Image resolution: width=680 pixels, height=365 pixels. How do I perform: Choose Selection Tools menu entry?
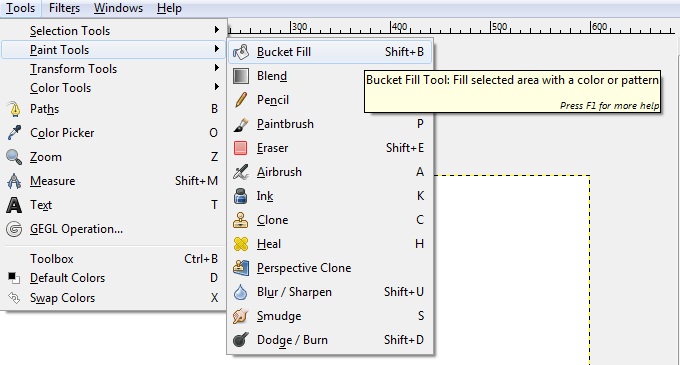coord(114,31)
